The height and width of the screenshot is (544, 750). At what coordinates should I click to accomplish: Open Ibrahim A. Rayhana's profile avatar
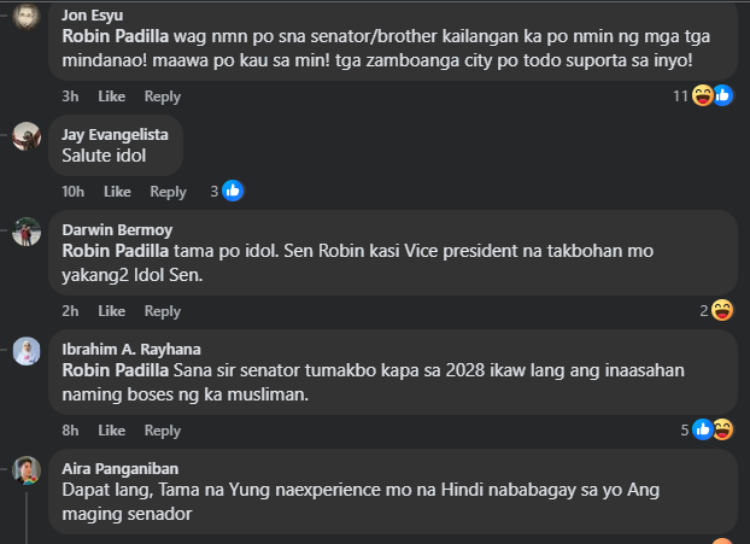pyautogui.click(x=27, y=351)
